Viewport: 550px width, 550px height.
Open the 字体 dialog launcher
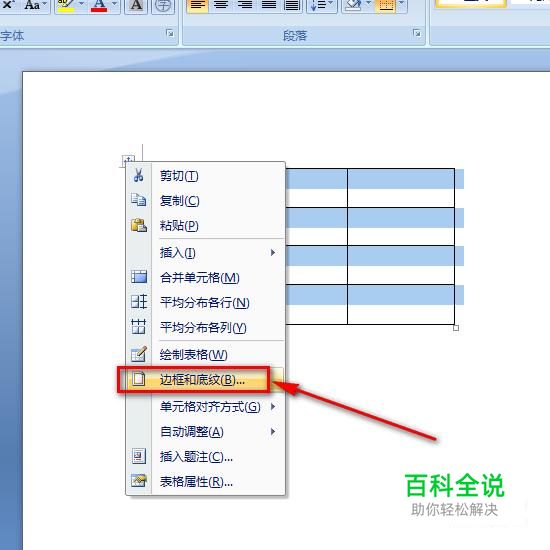[170, 34]
